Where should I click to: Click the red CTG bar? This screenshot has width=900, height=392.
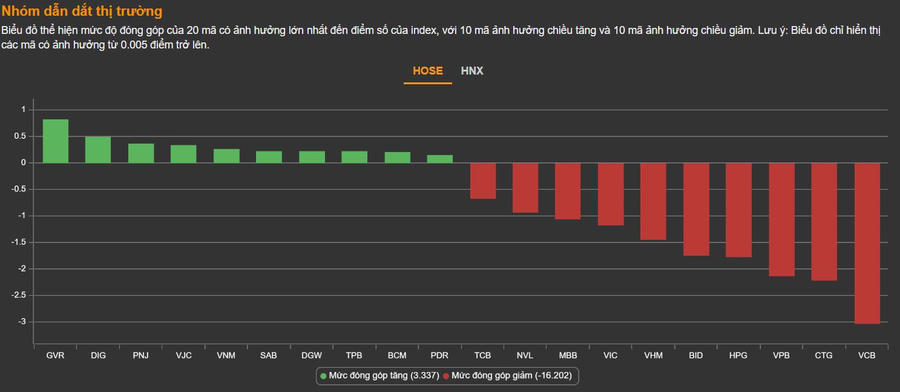point(824,222)
